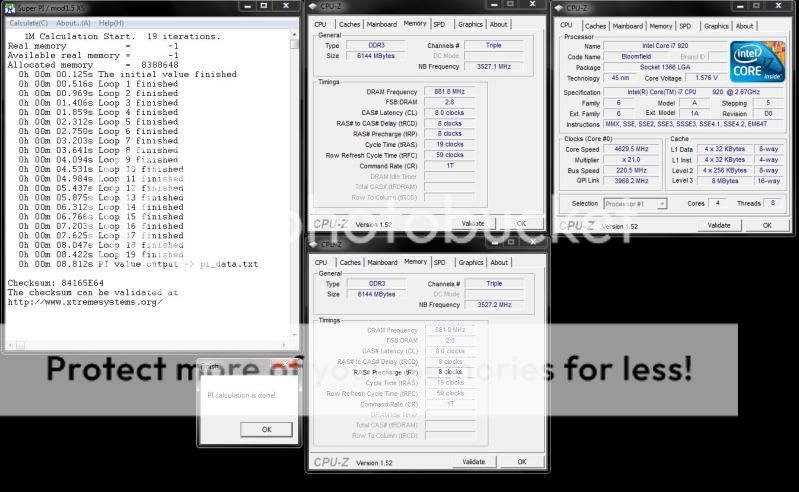The width and height of the screenshot is (799, 492).
Task: Click the Bloomfield code name value
Action: tap(636, 57)
